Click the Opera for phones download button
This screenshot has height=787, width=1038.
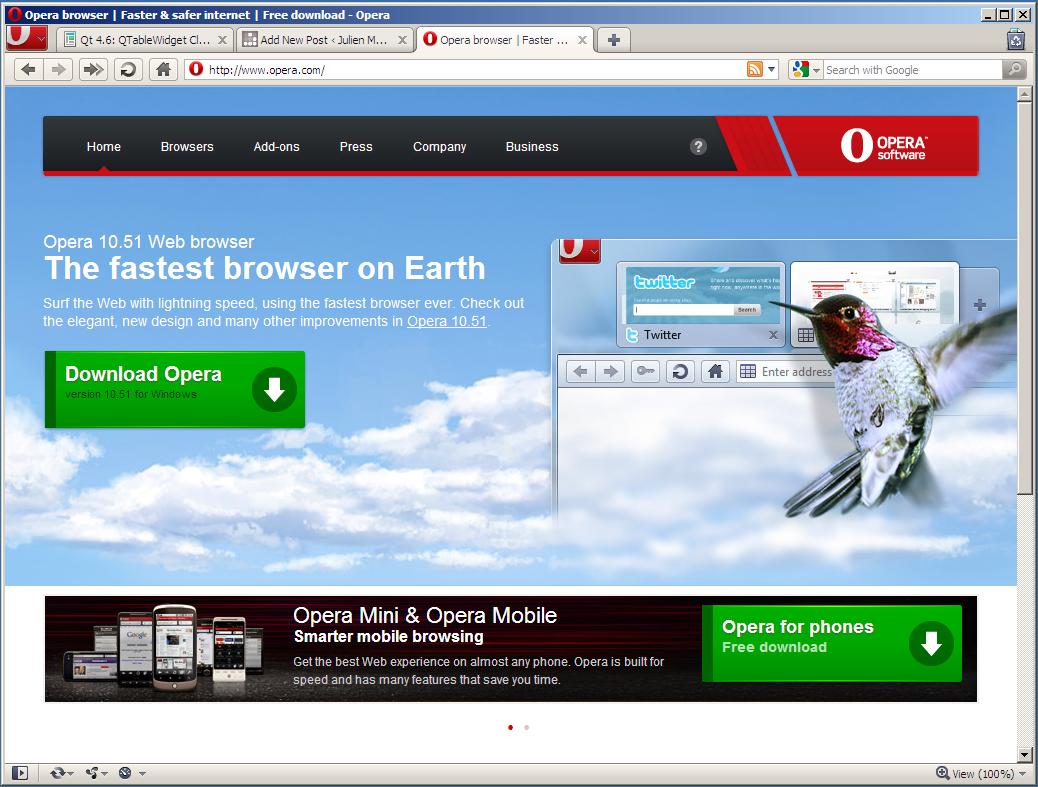click(832, 643)
